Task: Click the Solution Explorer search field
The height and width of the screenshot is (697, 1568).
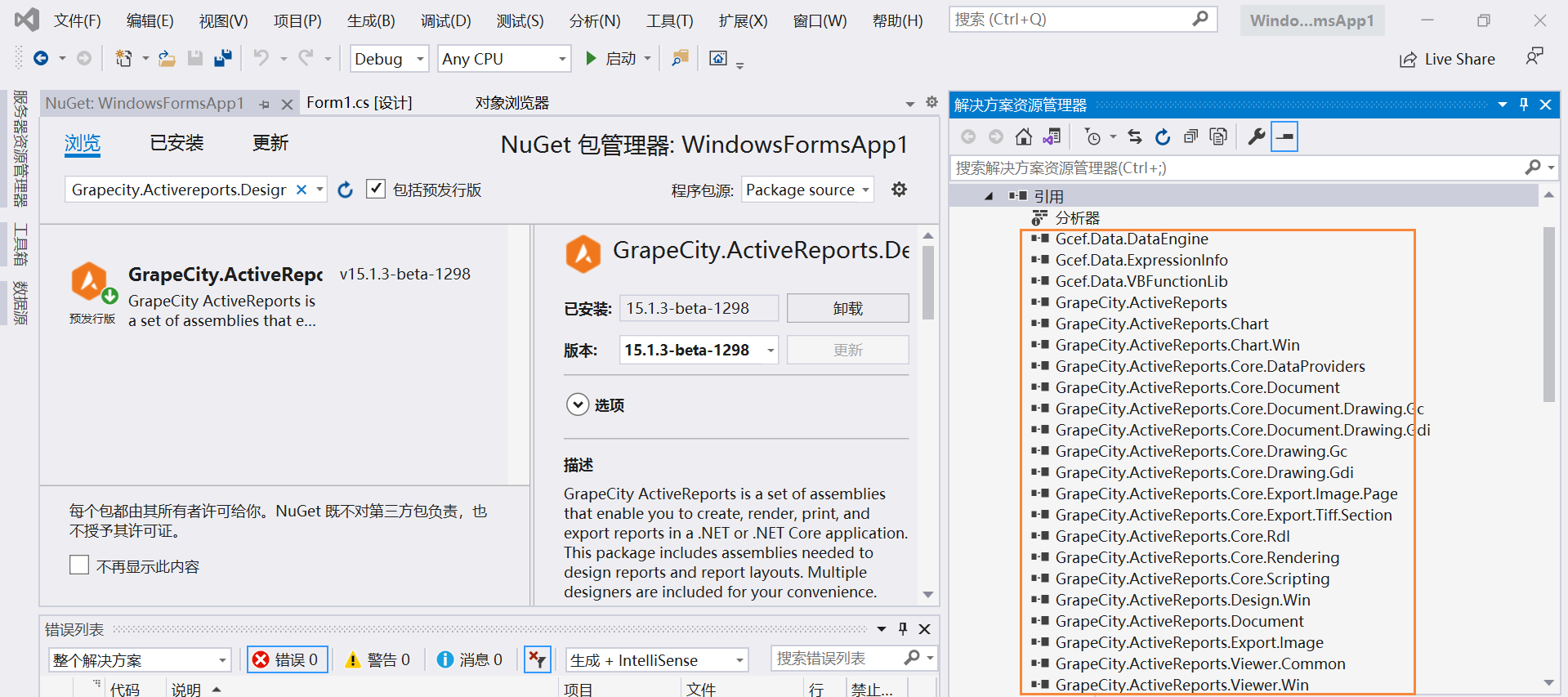Action: tap(1253, 168)
